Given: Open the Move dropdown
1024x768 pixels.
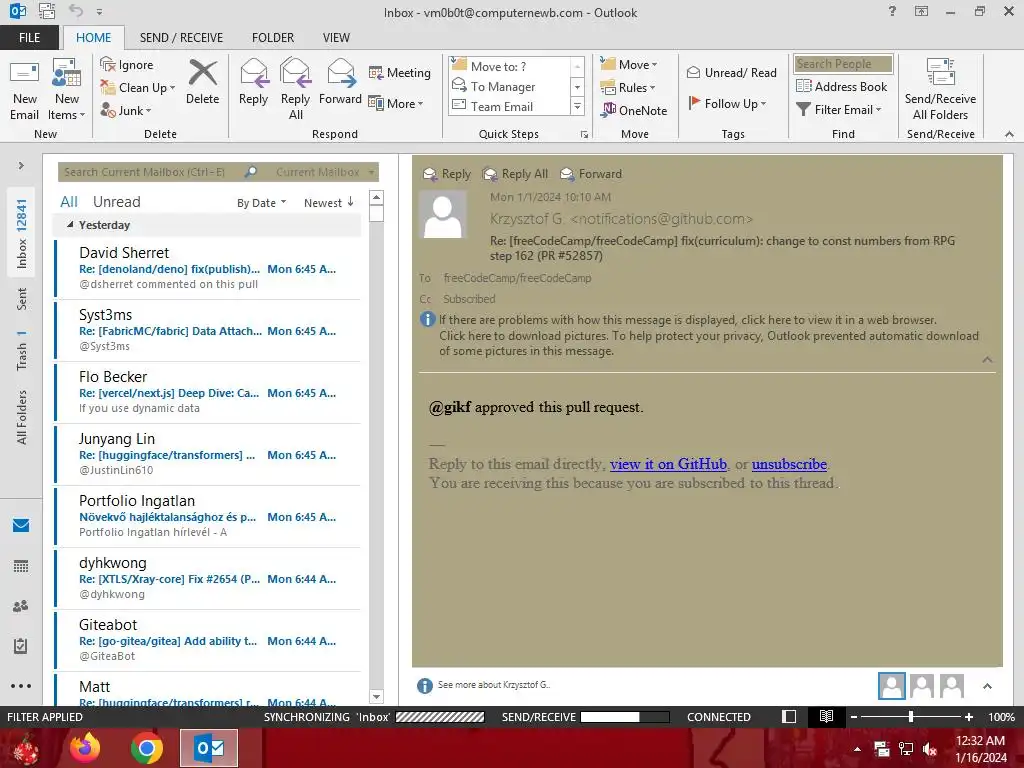Looking at the screenshot, I should pyautogui.click(x=629, y=64).
